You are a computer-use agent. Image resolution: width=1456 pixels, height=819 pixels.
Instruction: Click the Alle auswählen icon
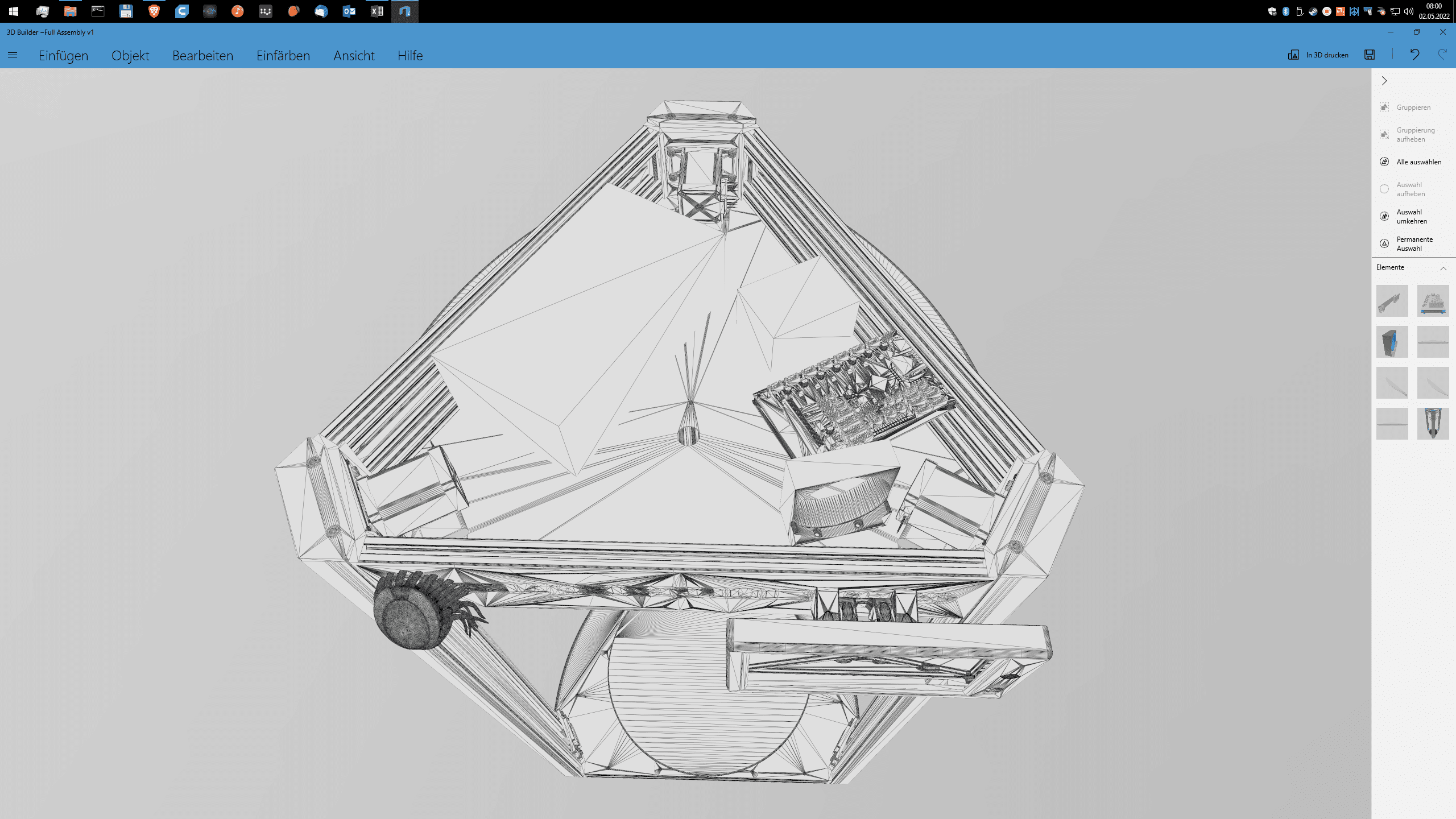coord(1384,162)
